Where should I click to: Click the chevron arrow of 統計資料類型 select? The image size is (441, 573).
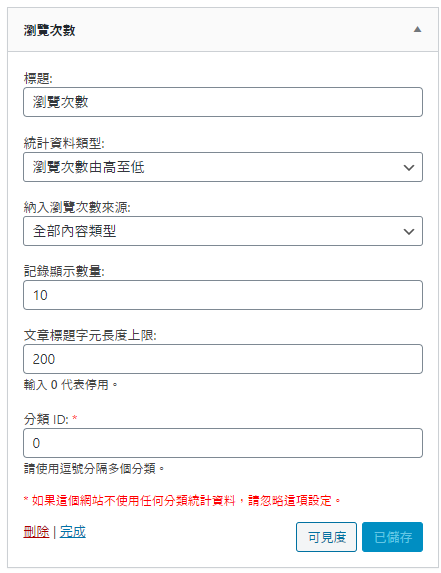click(x=408, y=167)
